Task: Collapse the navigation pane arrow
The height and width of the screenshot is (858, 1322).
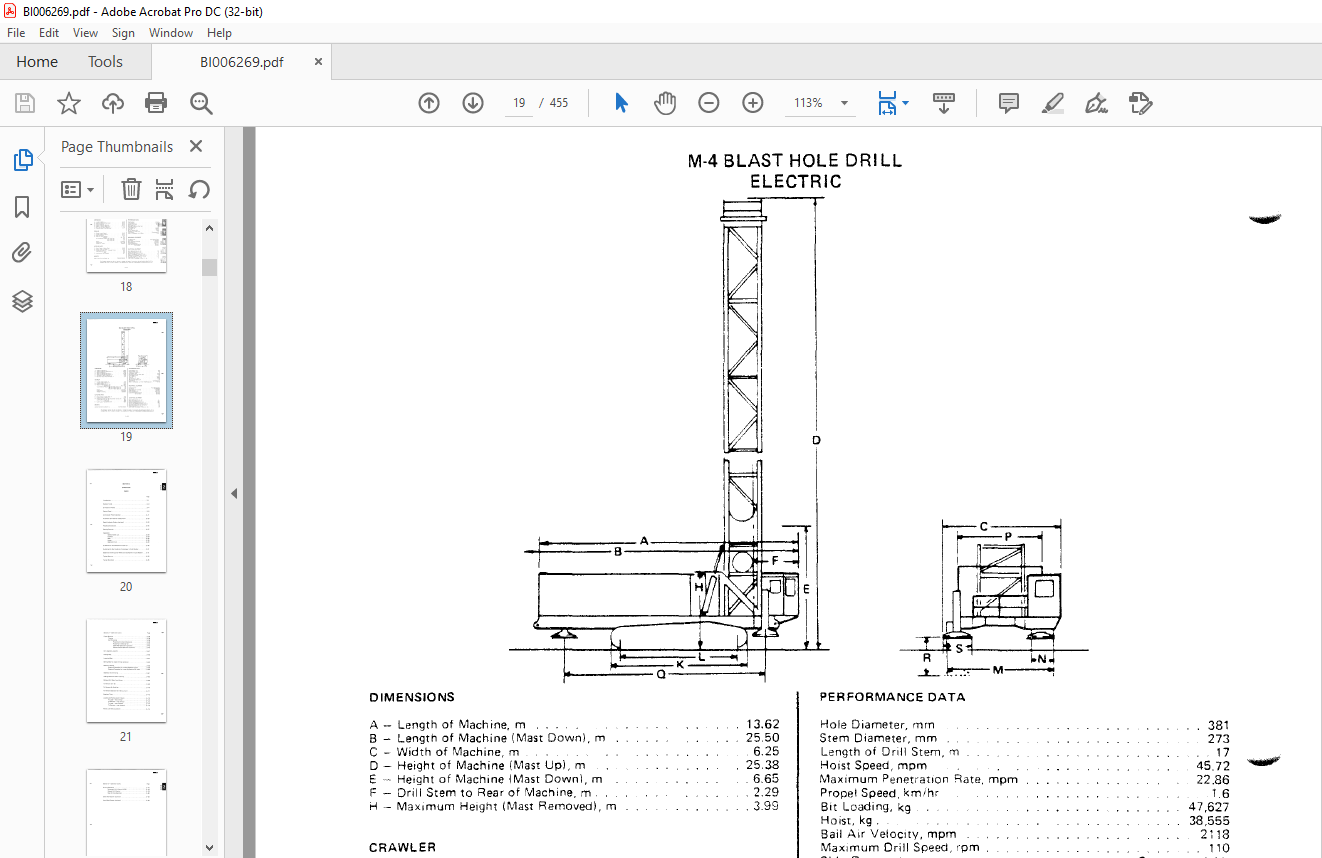Action: (234, 493)
